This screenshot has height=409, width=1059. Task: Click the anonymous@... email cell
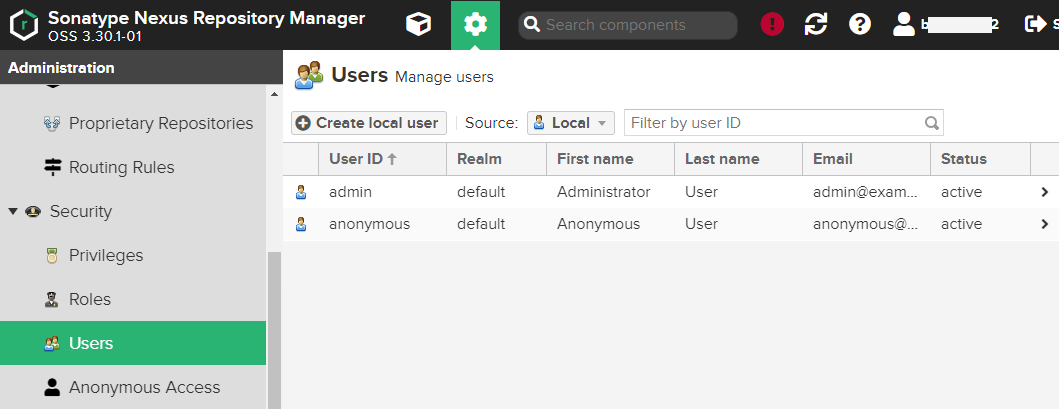pyautogui.click(x=866, y=224)
